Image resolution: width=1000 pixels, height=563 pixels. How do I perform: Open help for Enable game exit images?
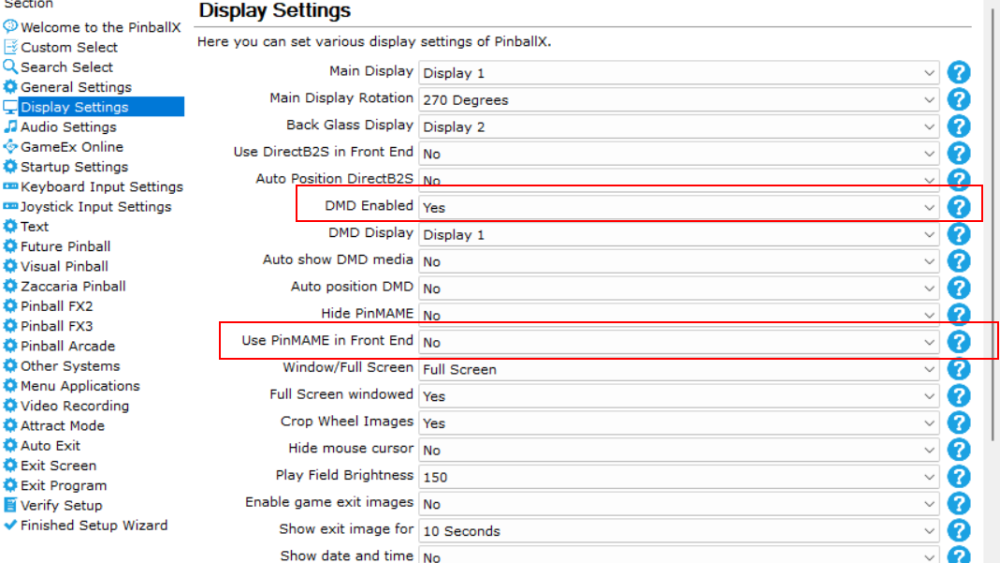point(959,503)
